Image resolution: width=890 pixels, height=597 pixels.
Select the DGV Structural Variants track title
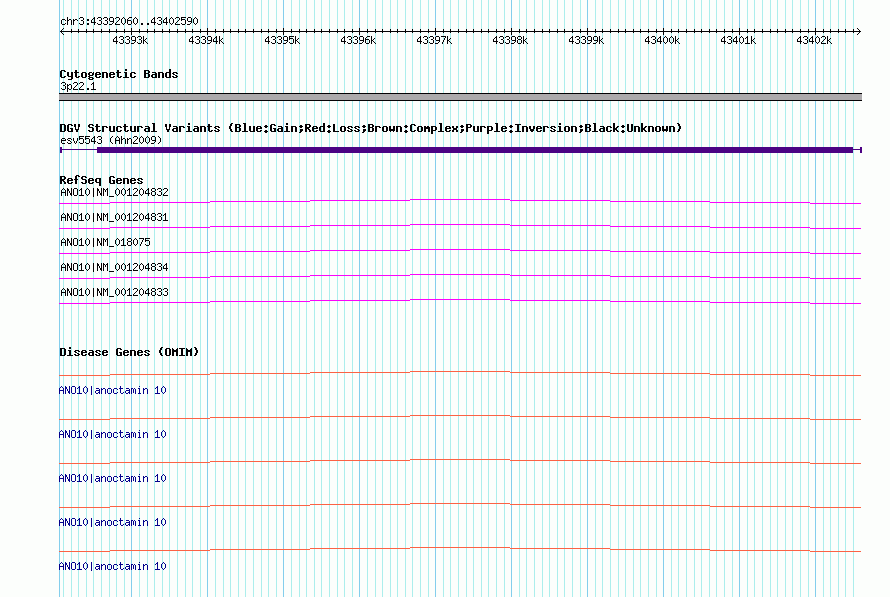coord(370,128)
